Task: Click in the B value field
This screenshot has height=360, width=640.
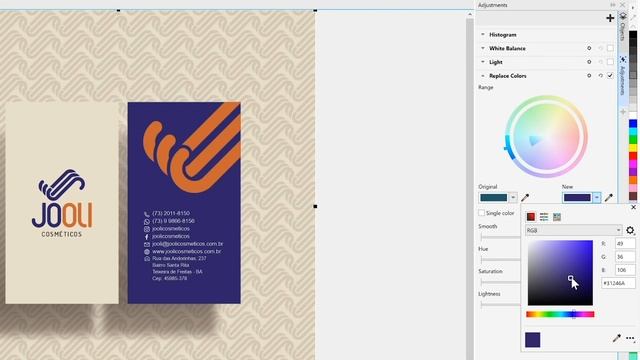Action: (x=625, y=270)
